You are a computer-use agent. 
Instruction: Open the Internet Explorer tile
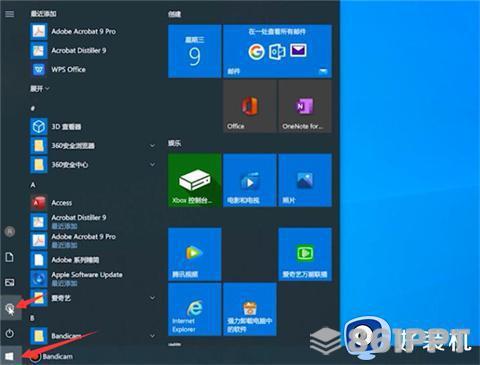pyautogui.click(x=195, y=309)
